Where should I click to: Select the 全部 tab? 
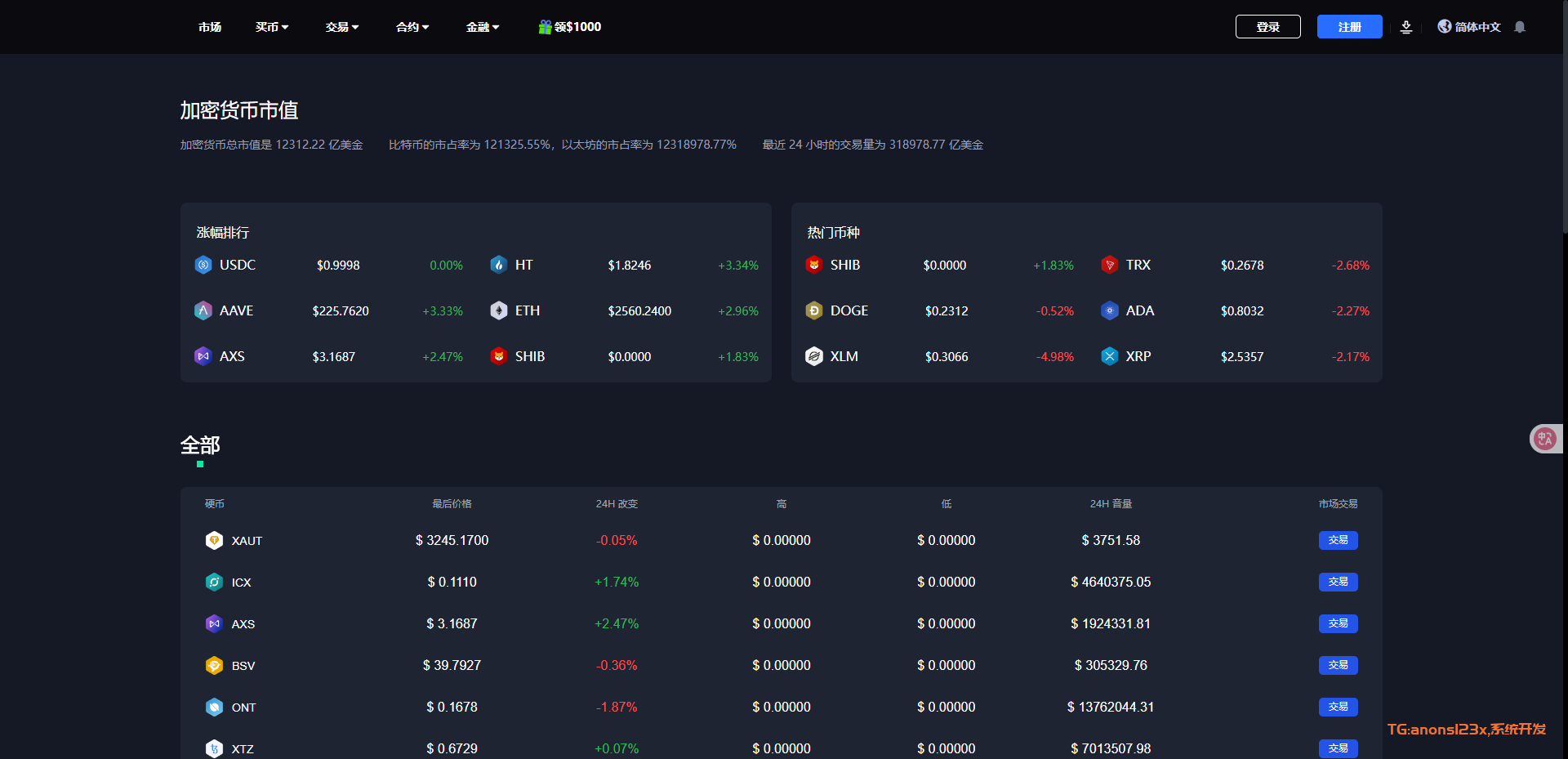coord(200,445)
